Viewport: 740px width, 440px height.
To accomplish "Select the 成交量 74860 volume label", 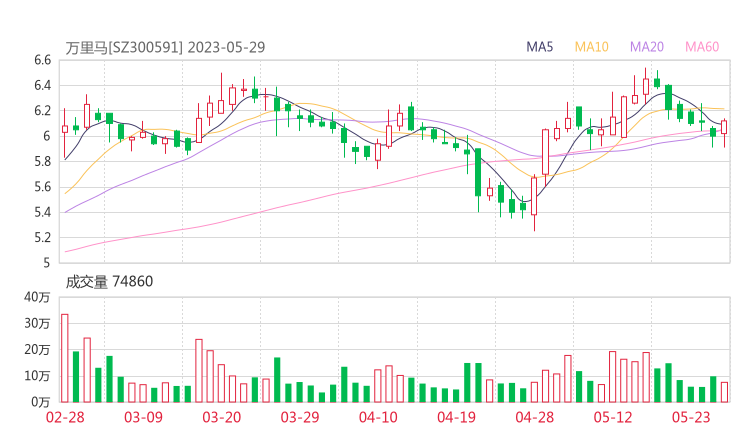I will coord(109,282).
